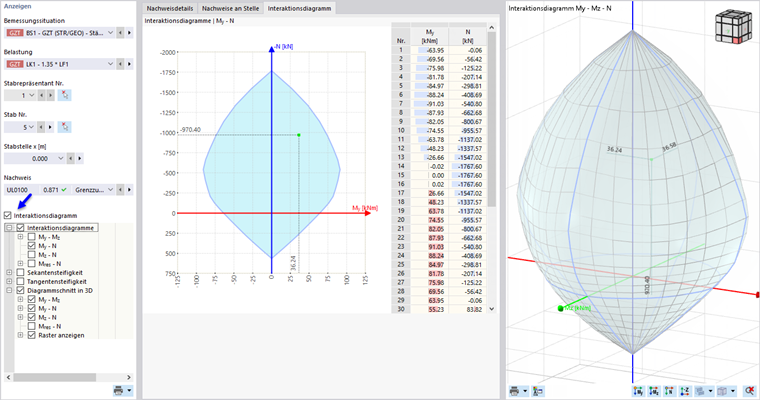
Task: Go to the previous Nachweis
Action: [x=120, y=190]
